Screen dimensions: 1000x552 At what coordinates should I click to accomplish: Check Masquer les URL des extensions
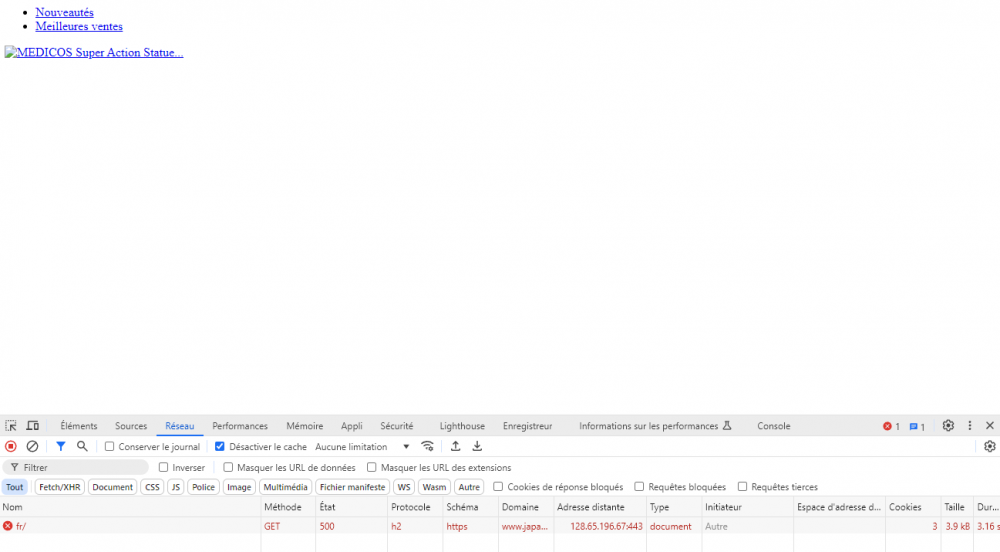tap(372, 467)
